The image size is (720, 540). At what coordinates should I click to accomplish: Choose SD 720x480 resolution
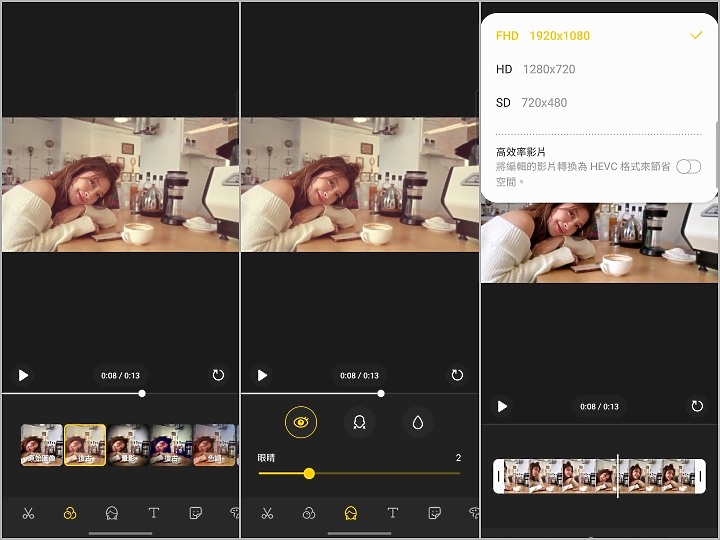[x=531, y=103]
